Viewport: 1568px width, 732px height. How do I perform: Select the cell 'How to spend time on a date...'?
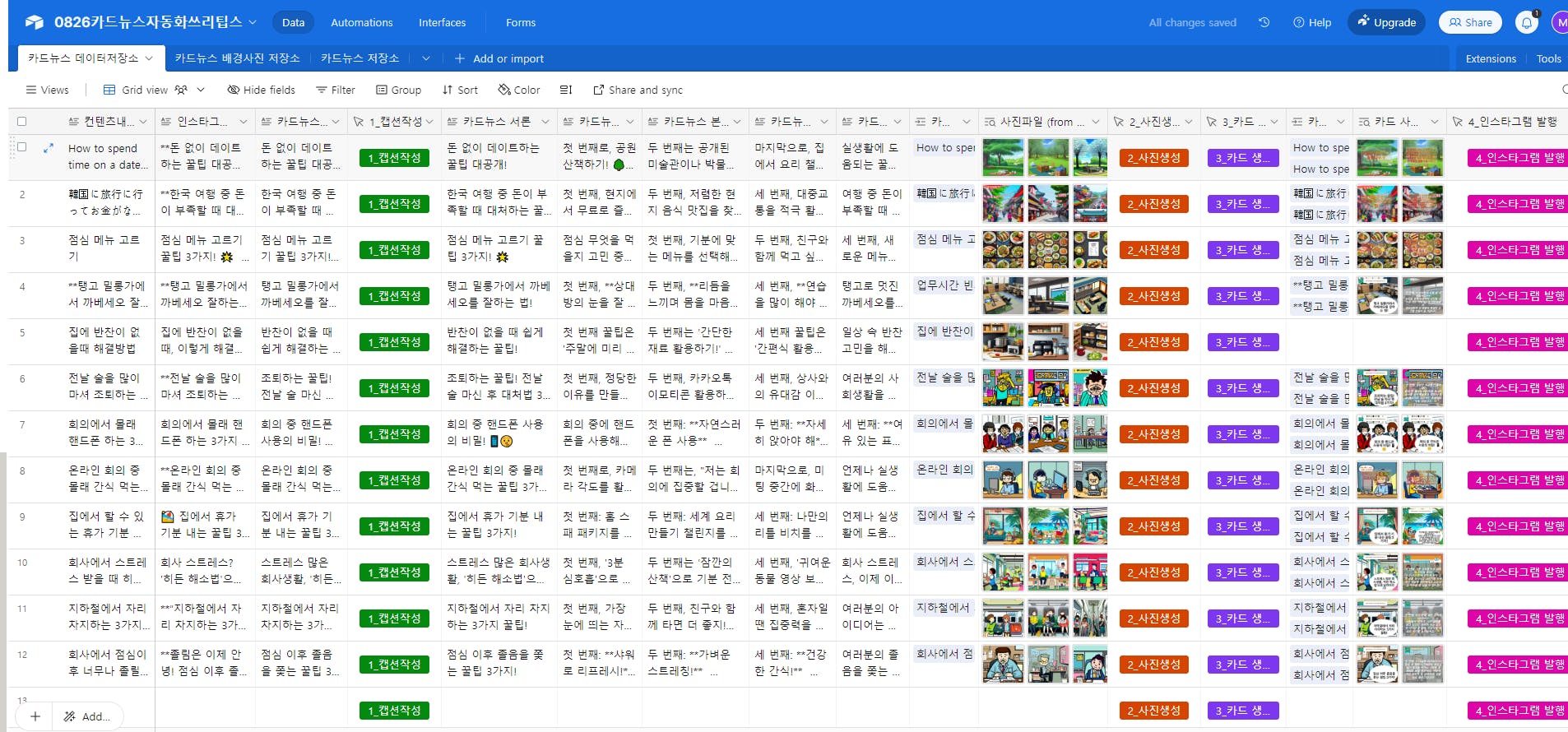[108, 157]
